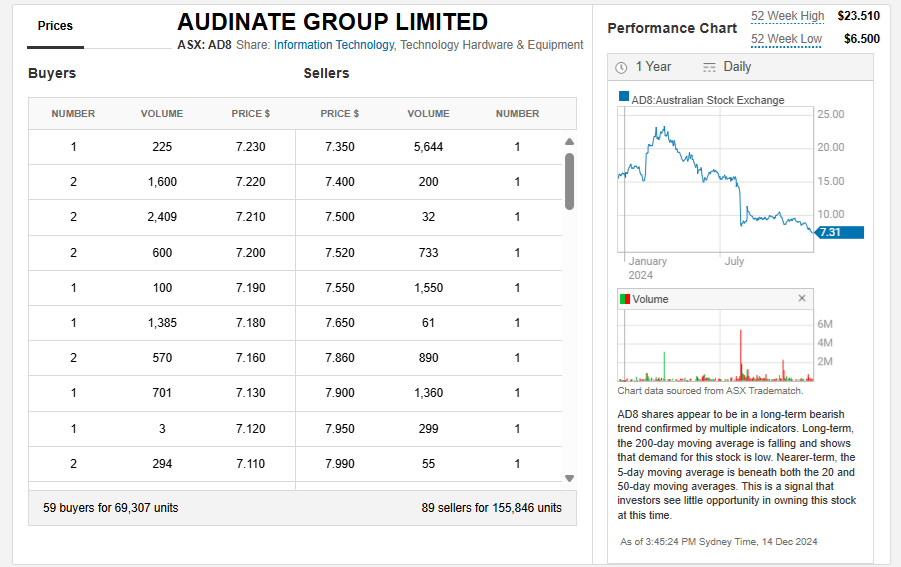The width and height of the screenshot is (901, 567).
Task: Click the 52 Week Low label
Action: tap(786, 39)
